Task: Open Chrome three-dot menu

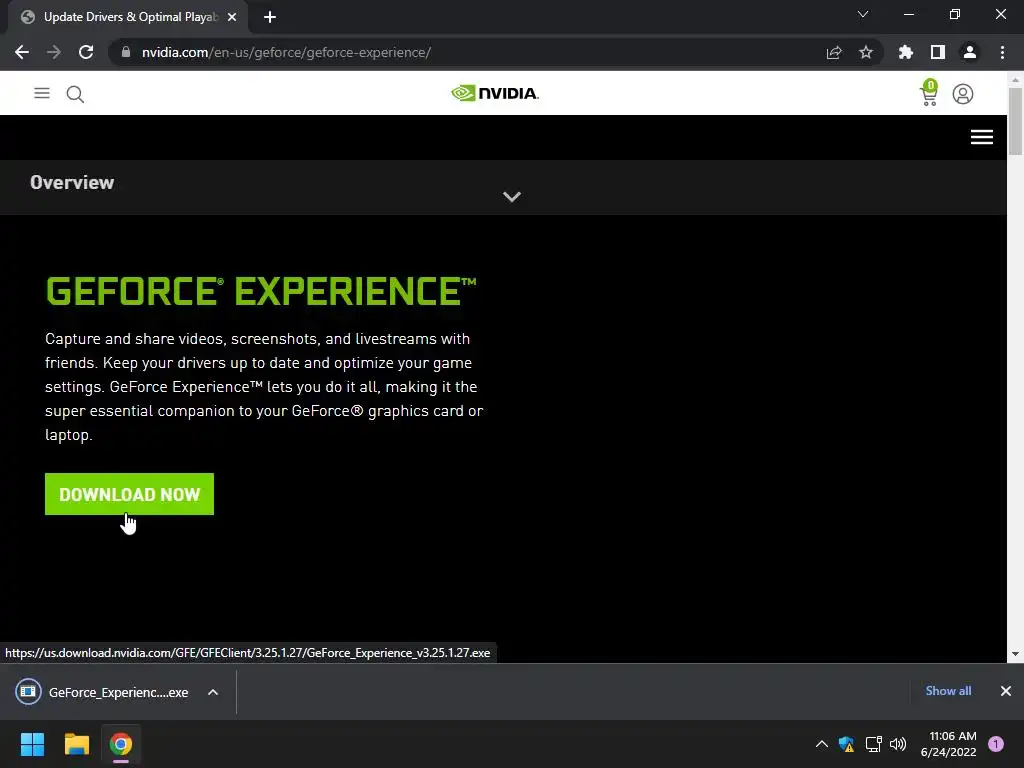Action: coord(1002,52)
